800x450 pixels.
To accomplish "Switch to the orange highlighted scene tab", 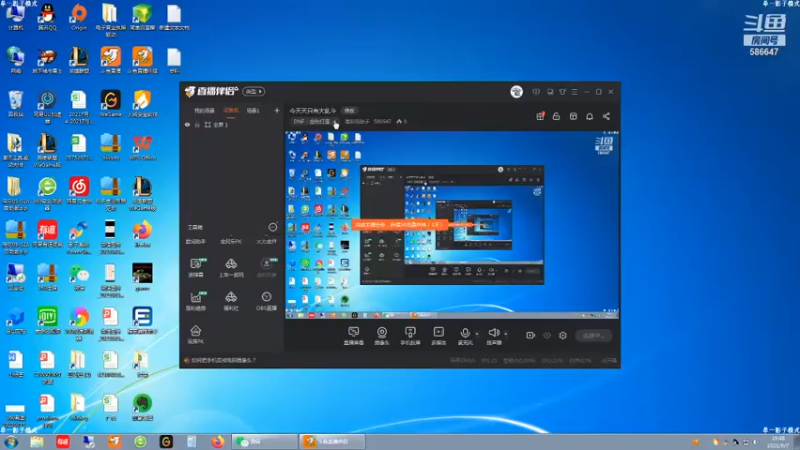I will [231, 111].
